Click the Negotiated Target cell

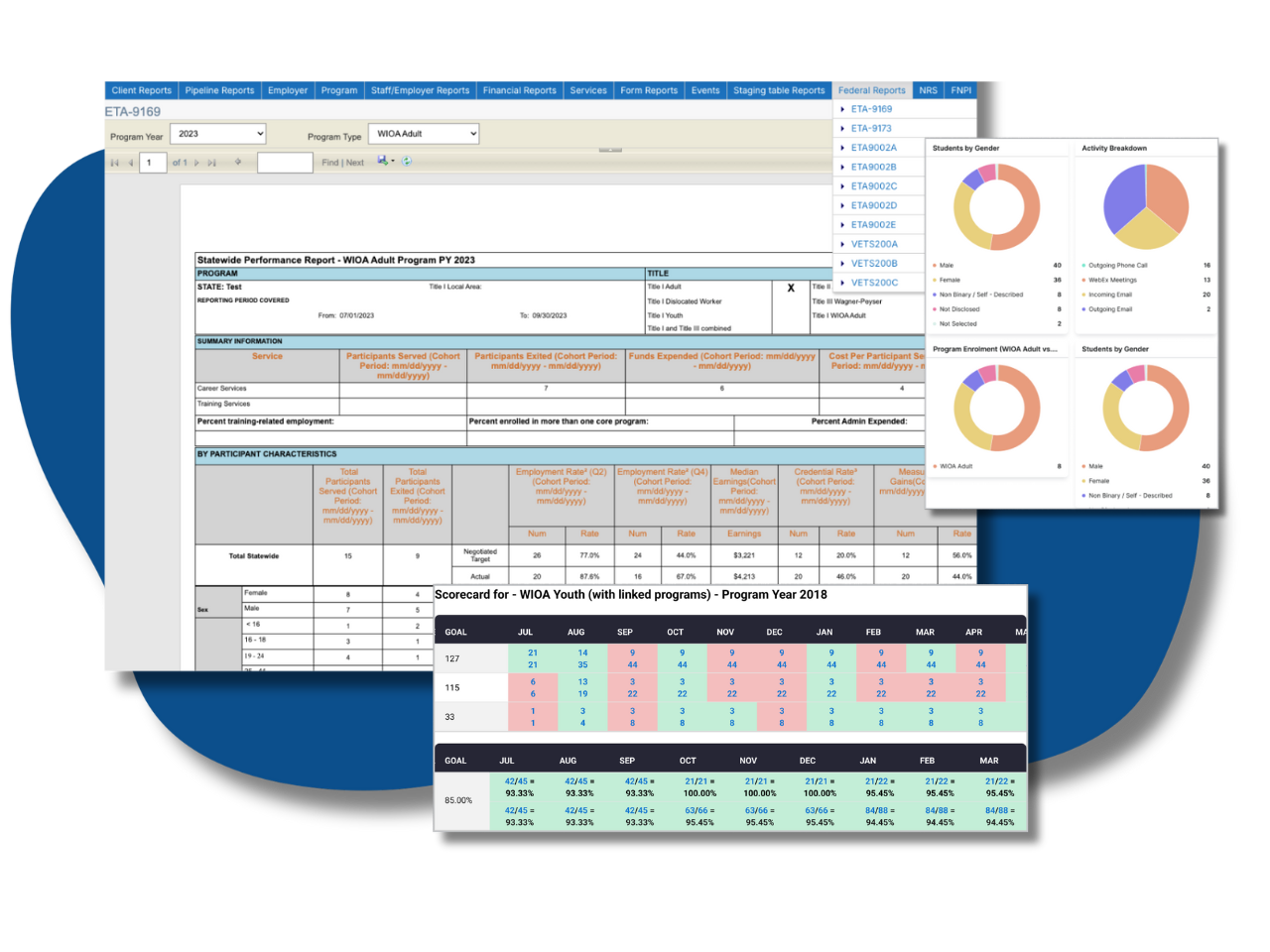point(480,555)
